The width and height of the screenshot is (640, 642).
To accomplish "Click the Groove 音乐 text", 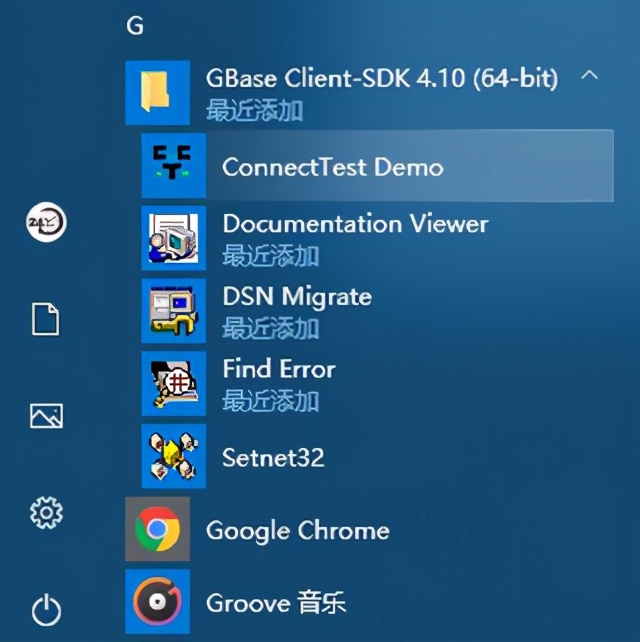I will coord(276,603).
